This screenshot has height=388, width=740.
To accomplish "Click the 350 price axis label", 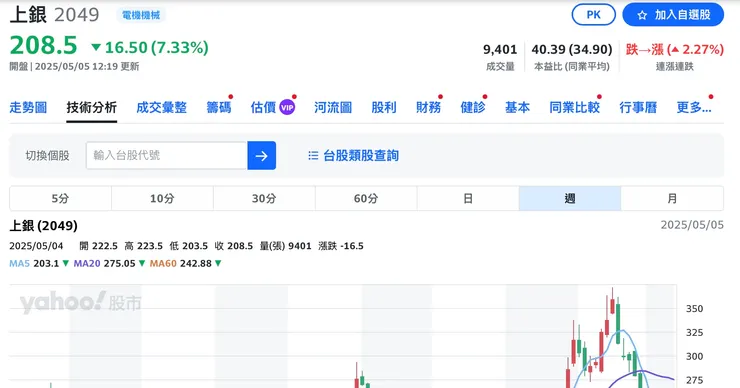I will 694,309.
